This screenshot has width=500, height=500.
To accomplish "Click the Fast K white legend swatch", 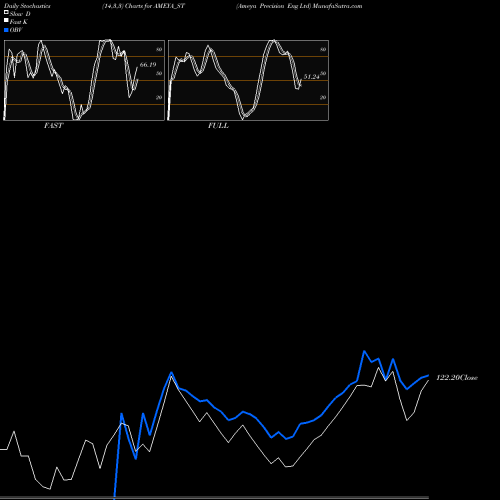I will (x=6, y=21).
